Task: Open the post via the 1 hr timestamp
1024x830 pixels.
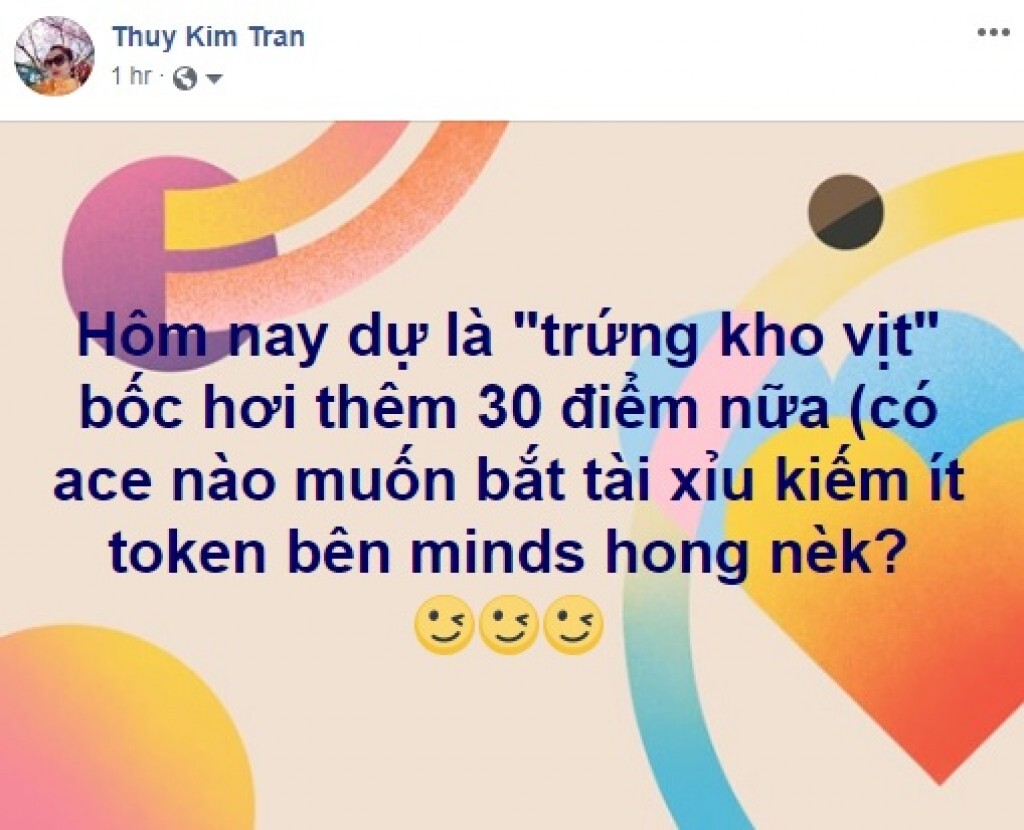Action: (x=131, y=76)
